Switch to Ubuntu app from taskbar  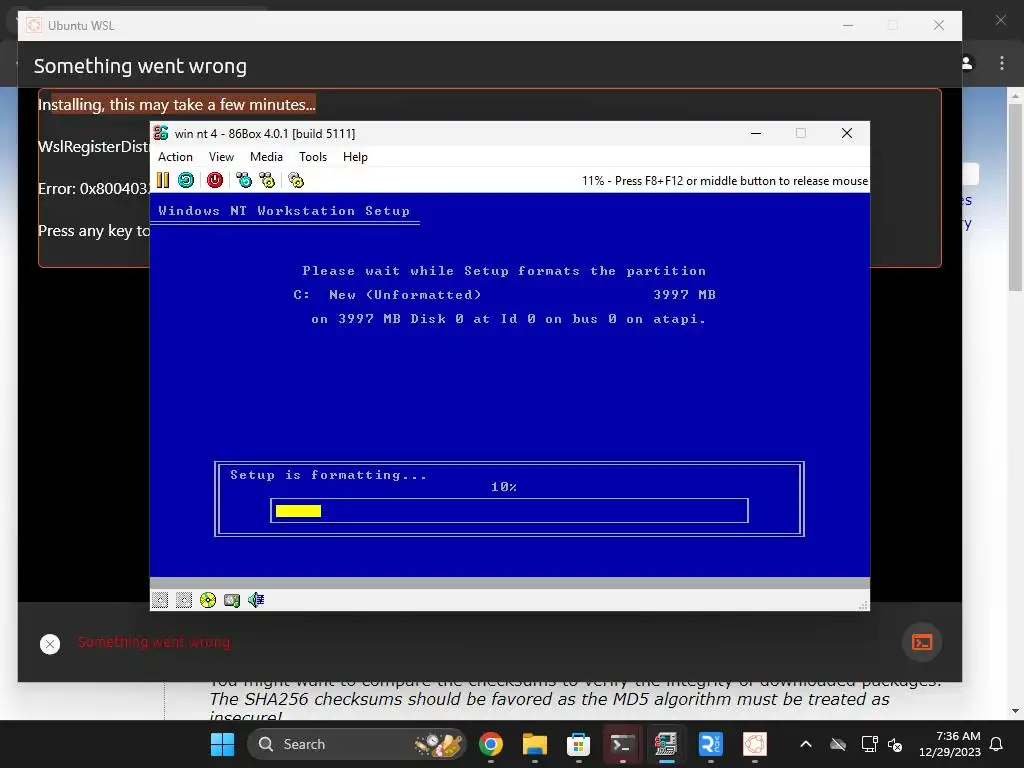pyautogui.click(x=754, y=744)
